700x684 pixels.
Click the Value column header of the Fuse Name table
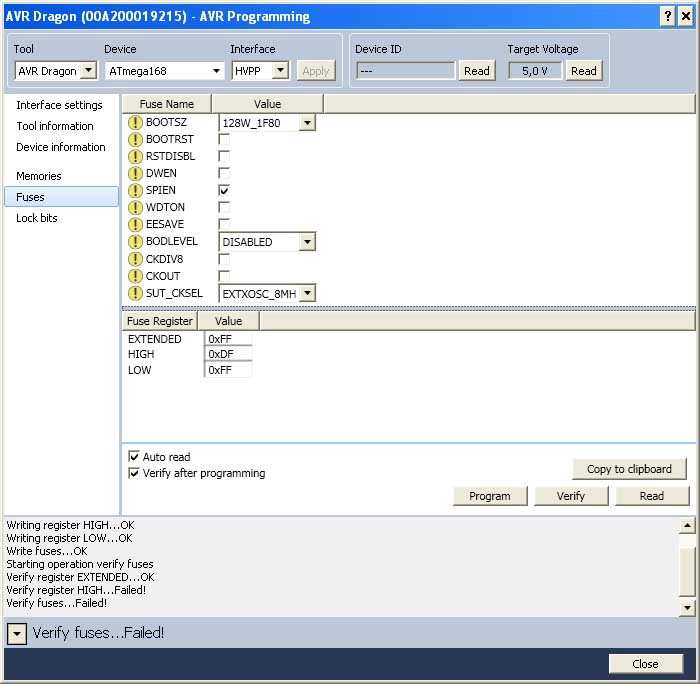click(x=267, y=104)
